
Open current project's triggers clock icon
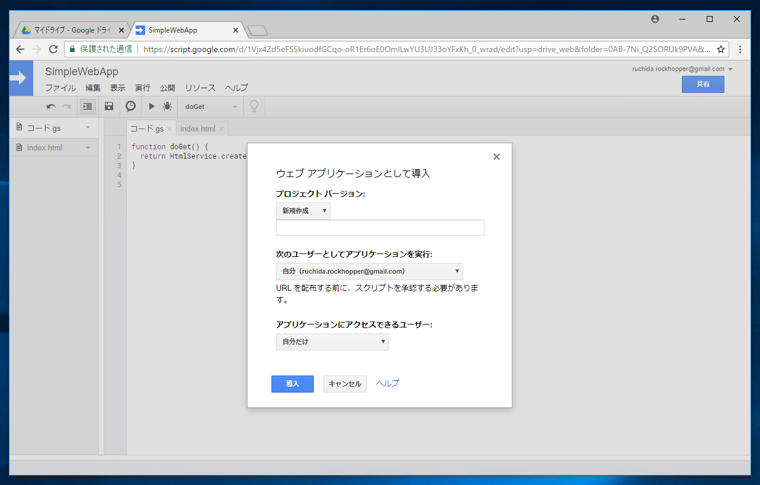[130, 106]
